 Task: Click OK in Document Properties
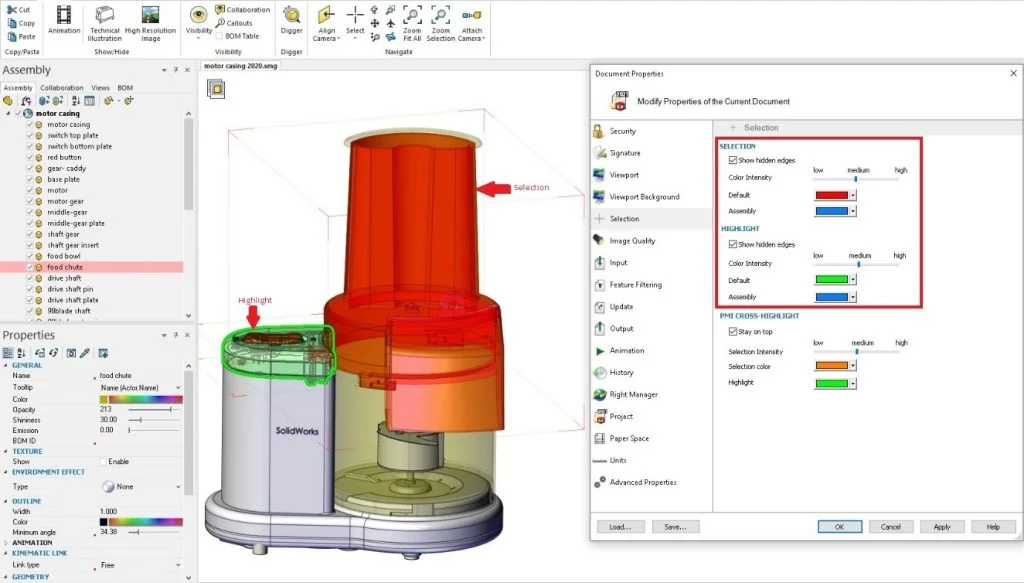tap(840, 527)
